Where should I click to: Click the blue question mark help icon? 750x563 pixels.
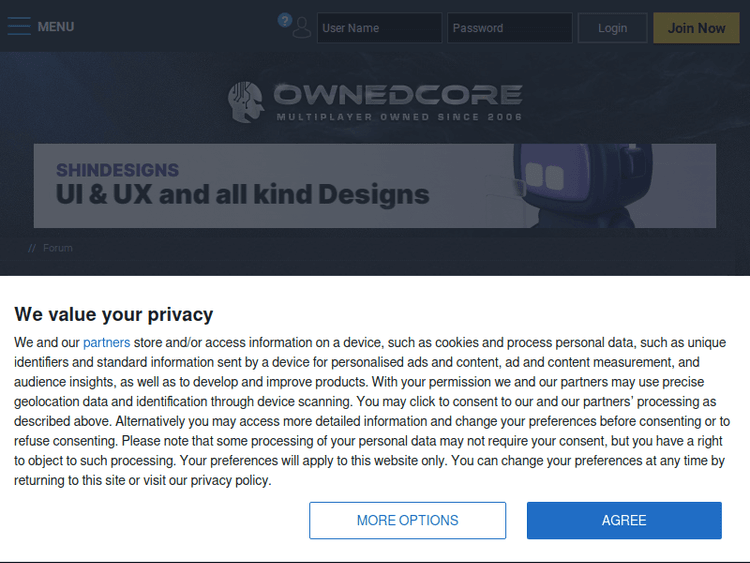[284, 20]
